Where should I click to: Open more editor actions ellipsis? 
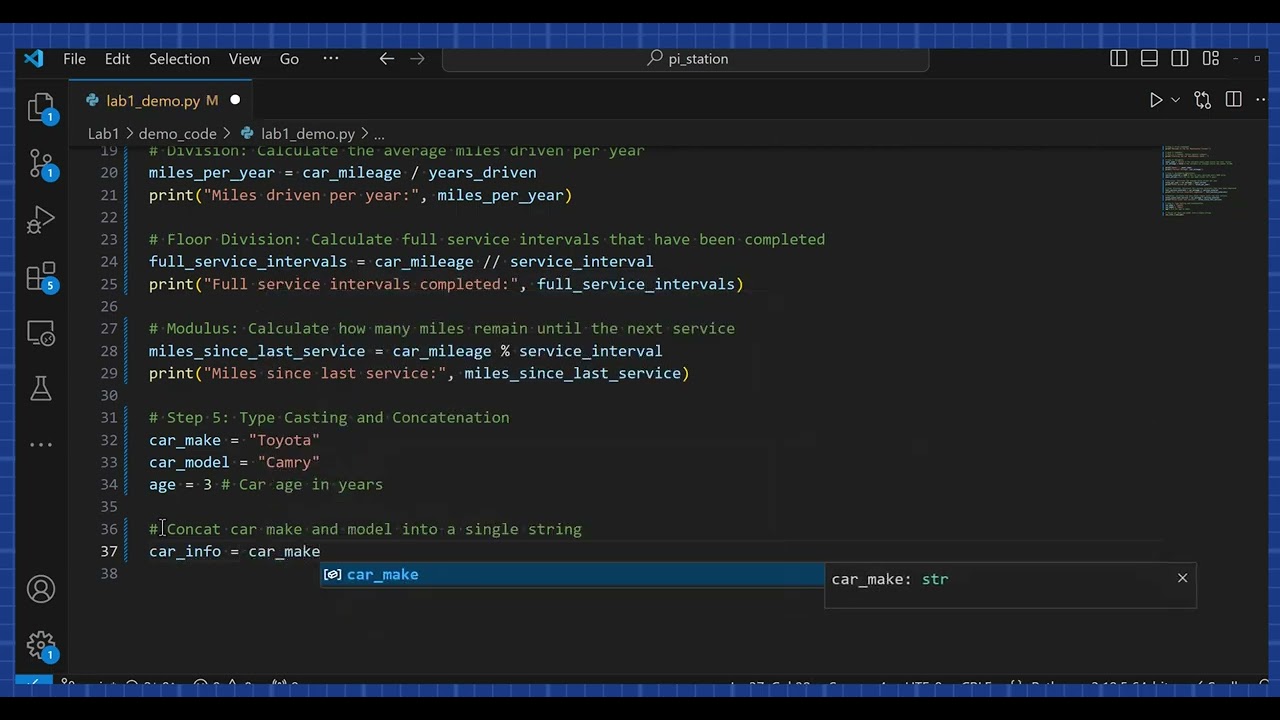coord(1261,100)
